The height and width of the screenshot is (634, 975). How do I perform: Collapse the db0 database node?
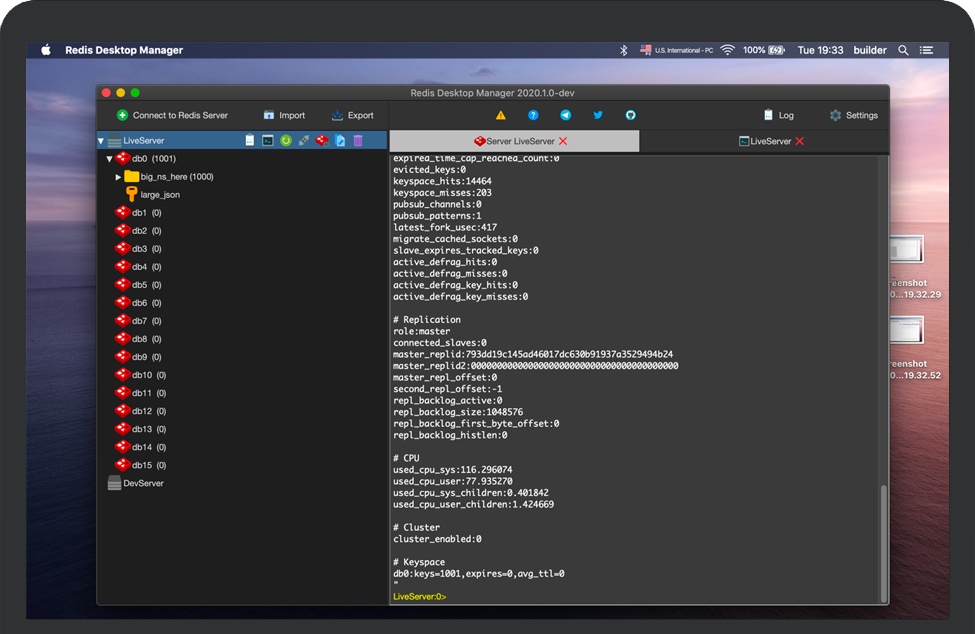(110, 159)
